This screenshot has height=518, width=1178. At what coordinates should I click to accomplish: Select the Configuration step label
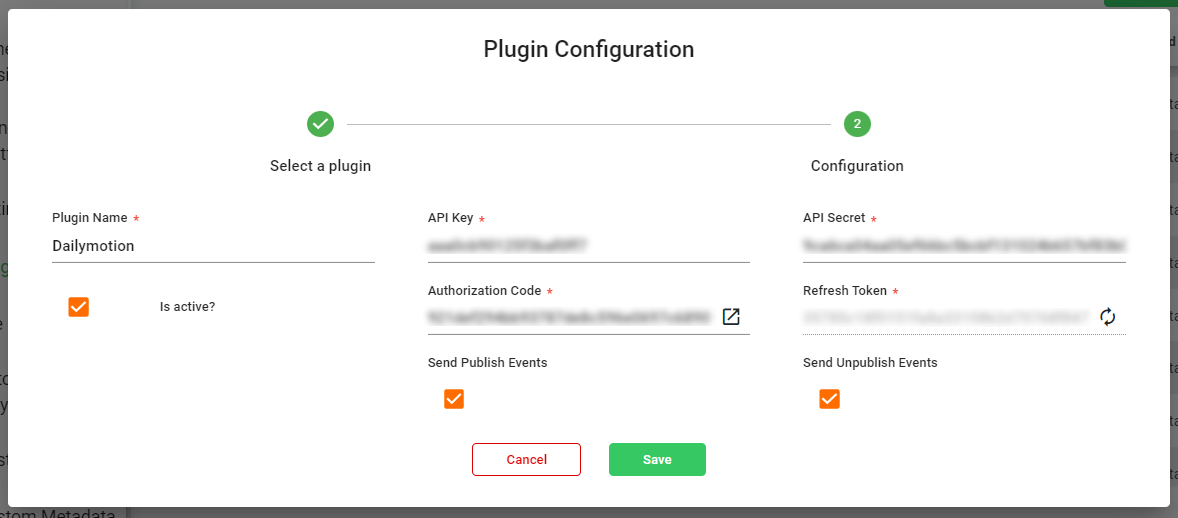point(857,166)
